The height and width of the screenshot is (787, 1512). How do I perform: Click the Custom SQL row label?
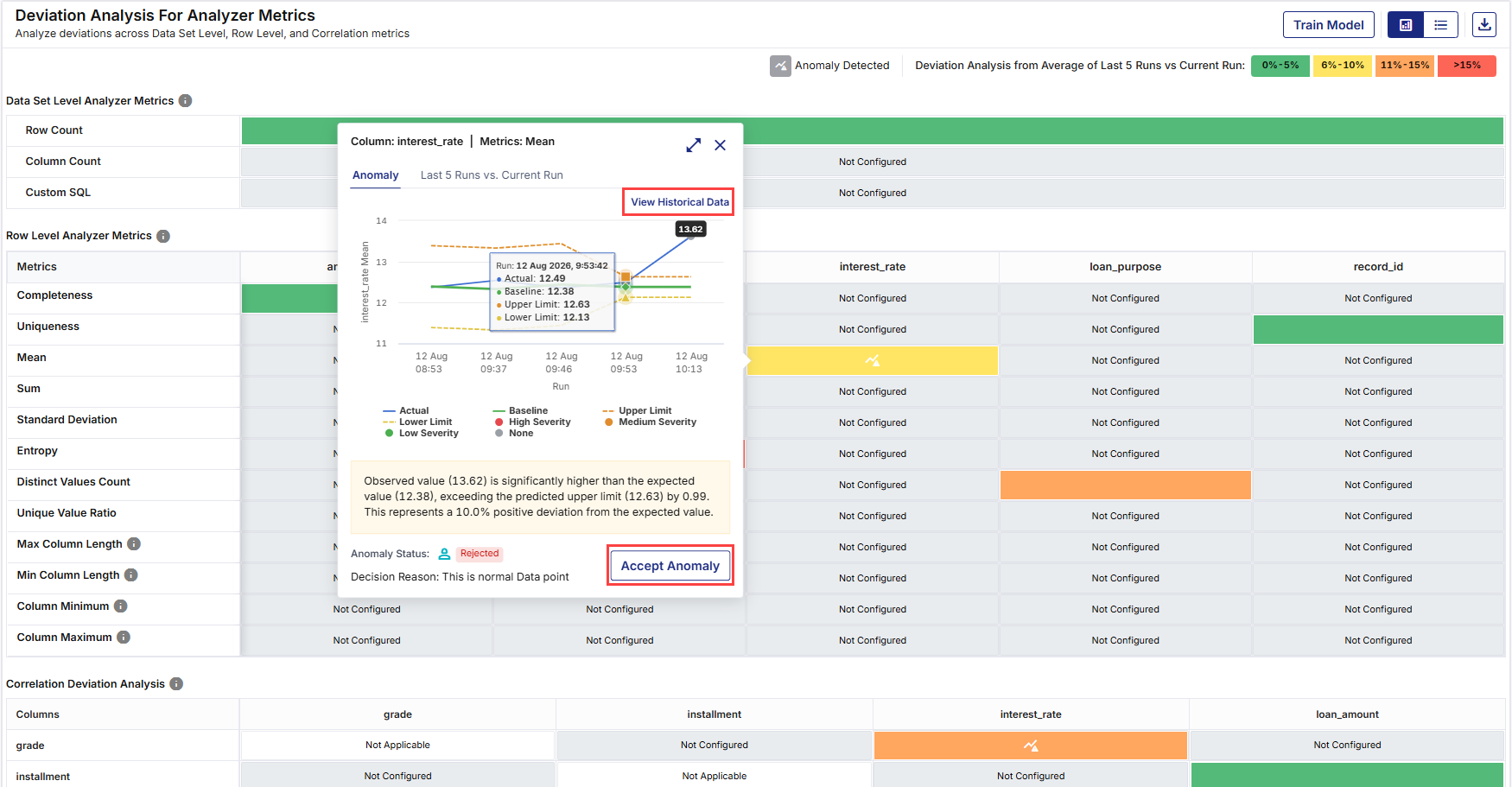(x=58, y=193)
